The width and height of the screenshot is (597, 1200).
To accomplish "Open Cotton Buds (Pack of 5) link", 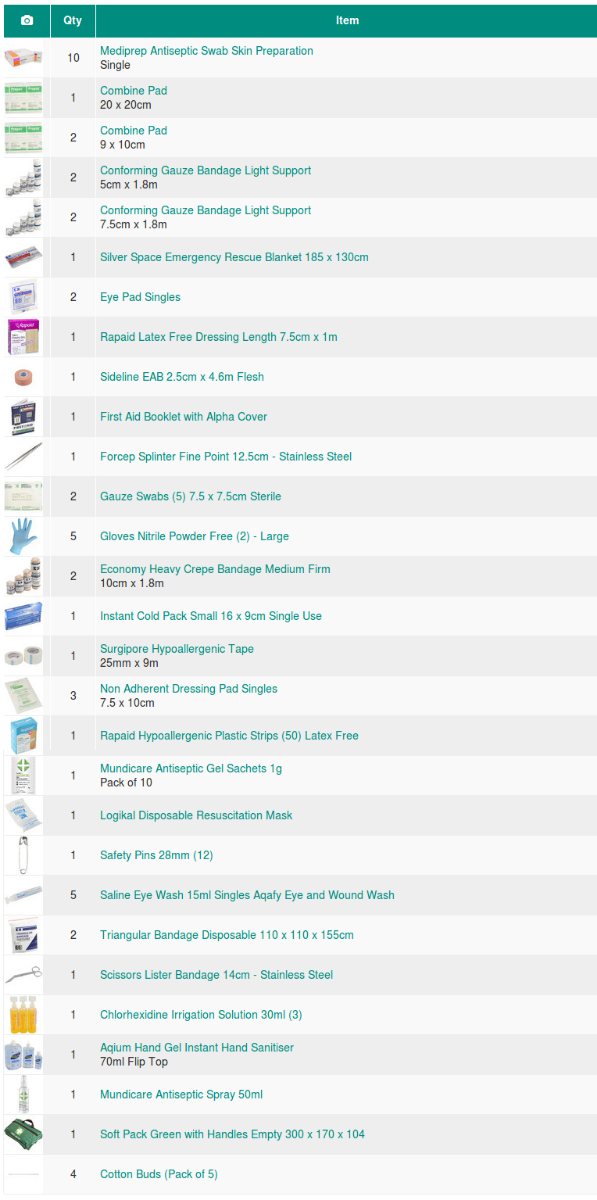I will pos(159,1174).
